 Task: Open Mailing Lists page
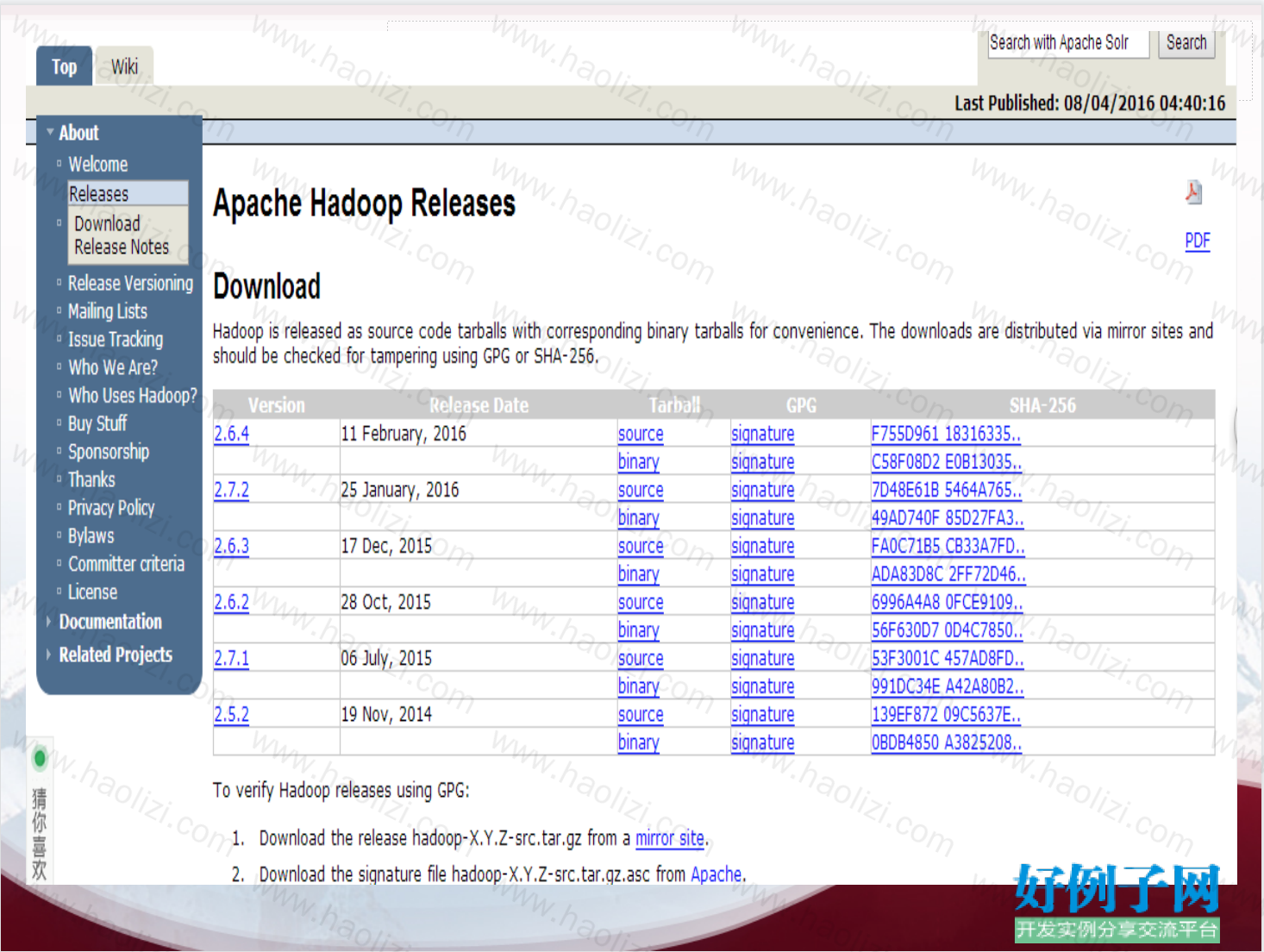[x=108, y=311]
